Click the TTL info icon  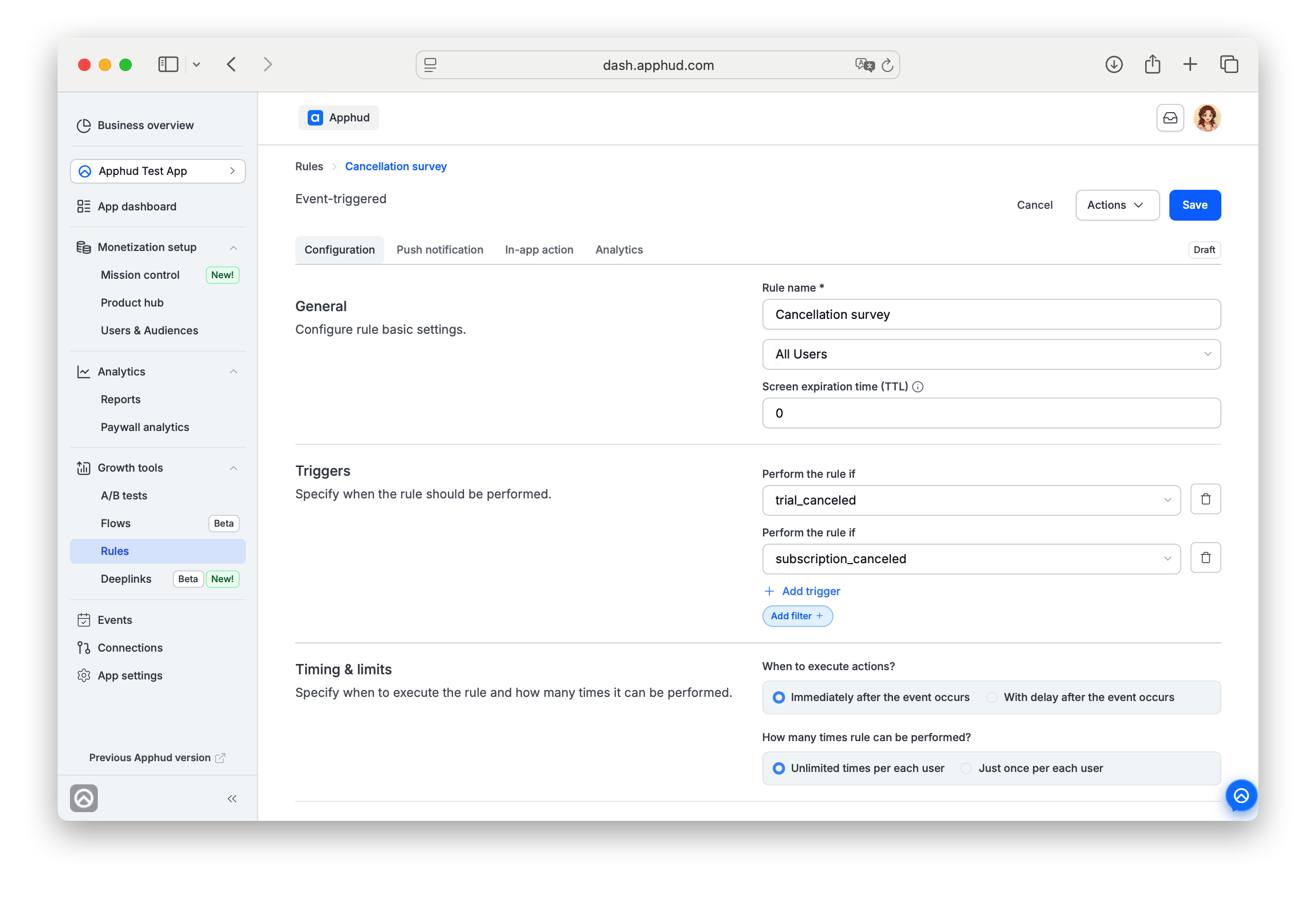tap(918, 387)
